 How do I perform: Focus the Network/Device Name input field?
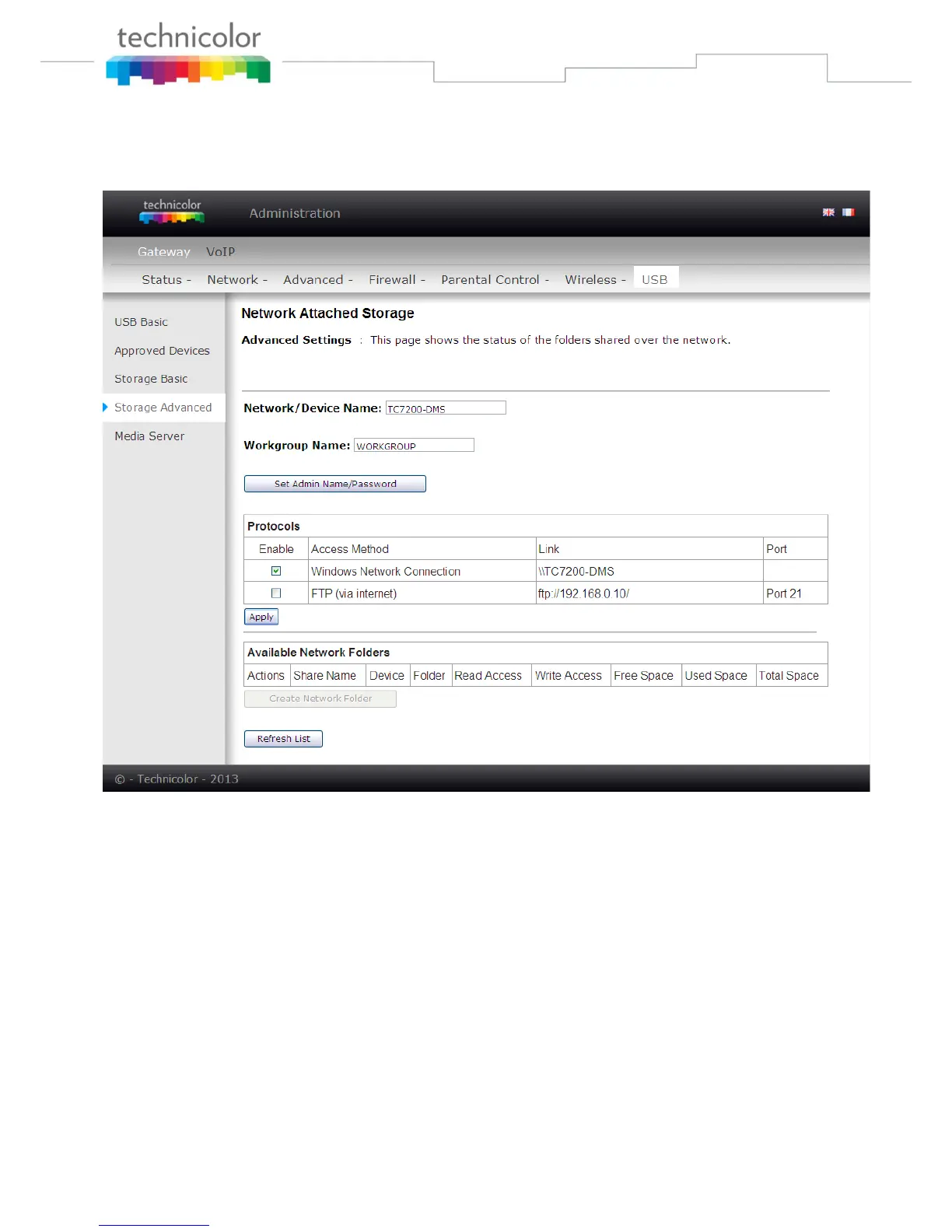446,408
